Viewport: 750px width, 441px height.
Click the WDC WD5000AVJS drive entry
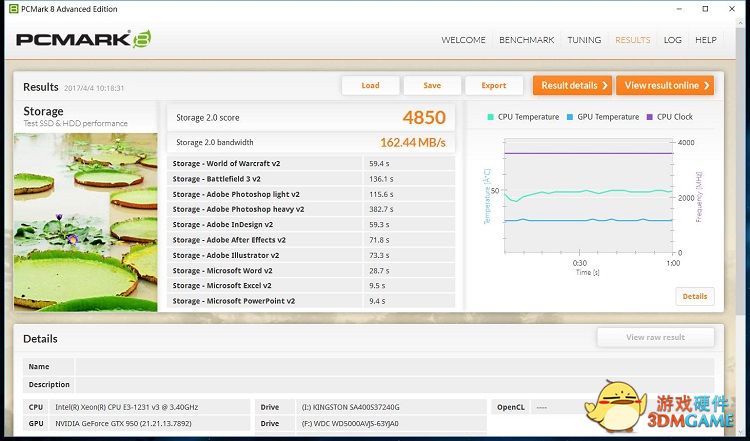tap(350, 423)
